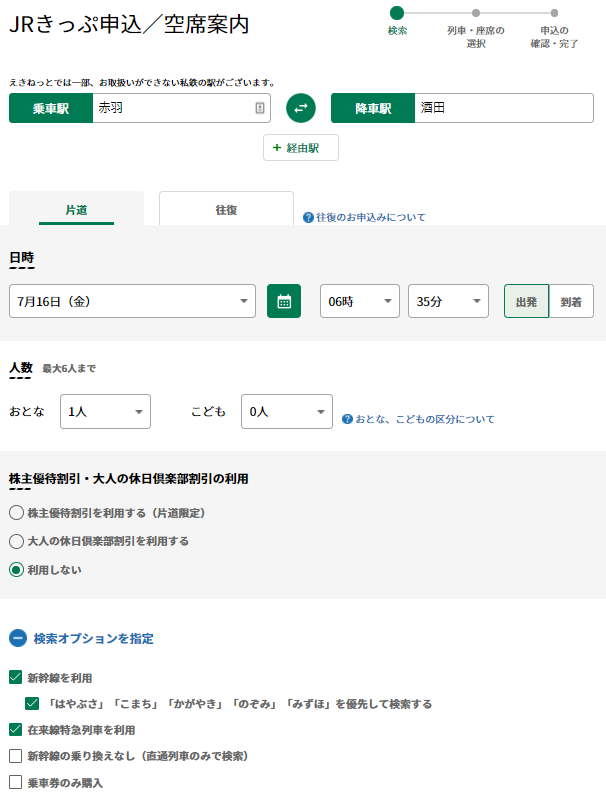Open the calendar date picker icon

pyautogui.click(x=284, y=301)
